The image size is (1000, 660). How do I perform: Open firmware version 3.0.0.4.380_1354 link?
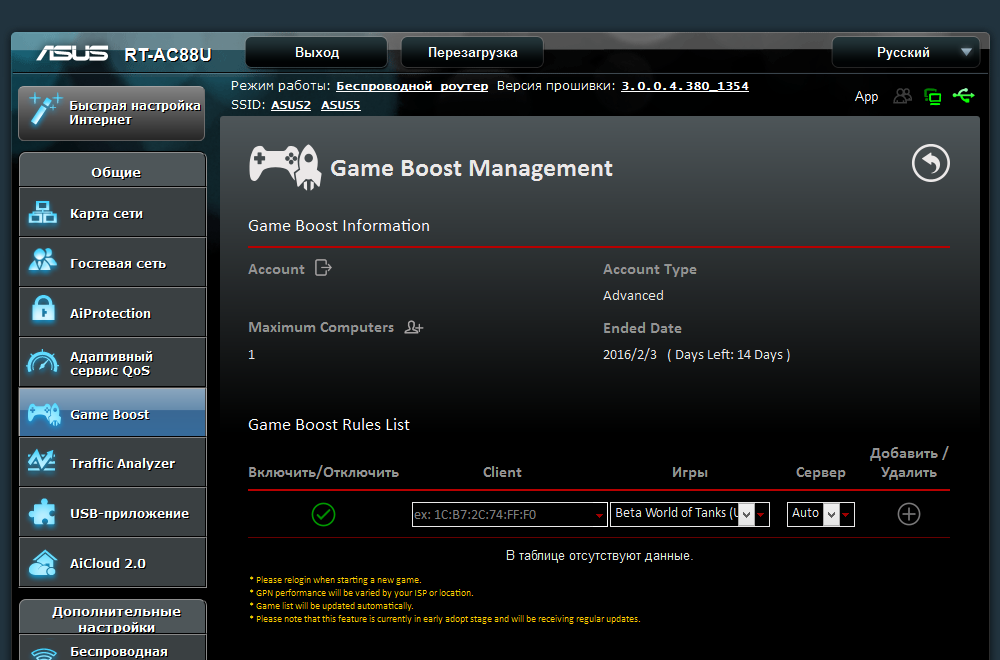tap(685, 86)
